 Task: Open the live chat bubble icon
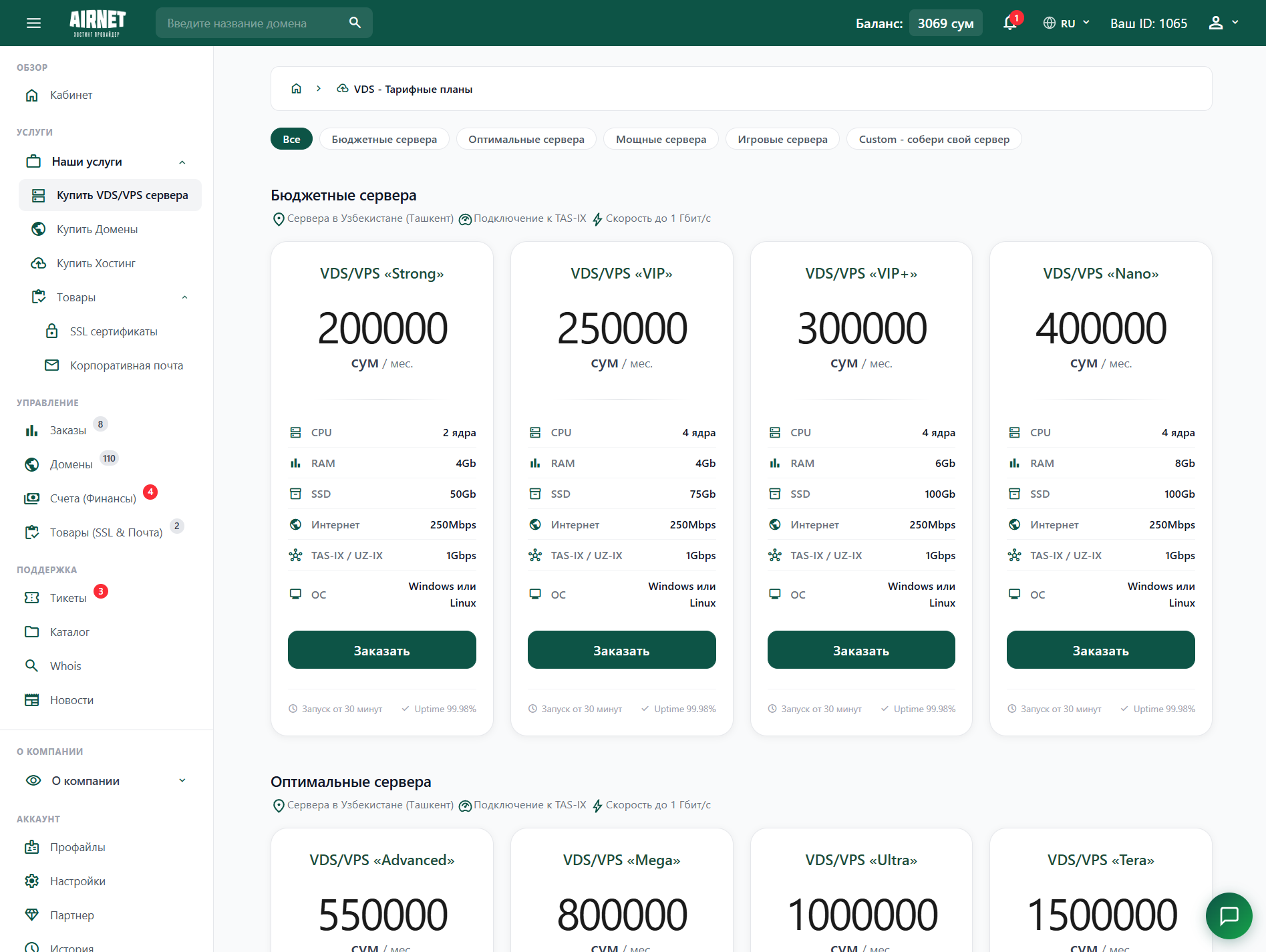[1229, 915]
